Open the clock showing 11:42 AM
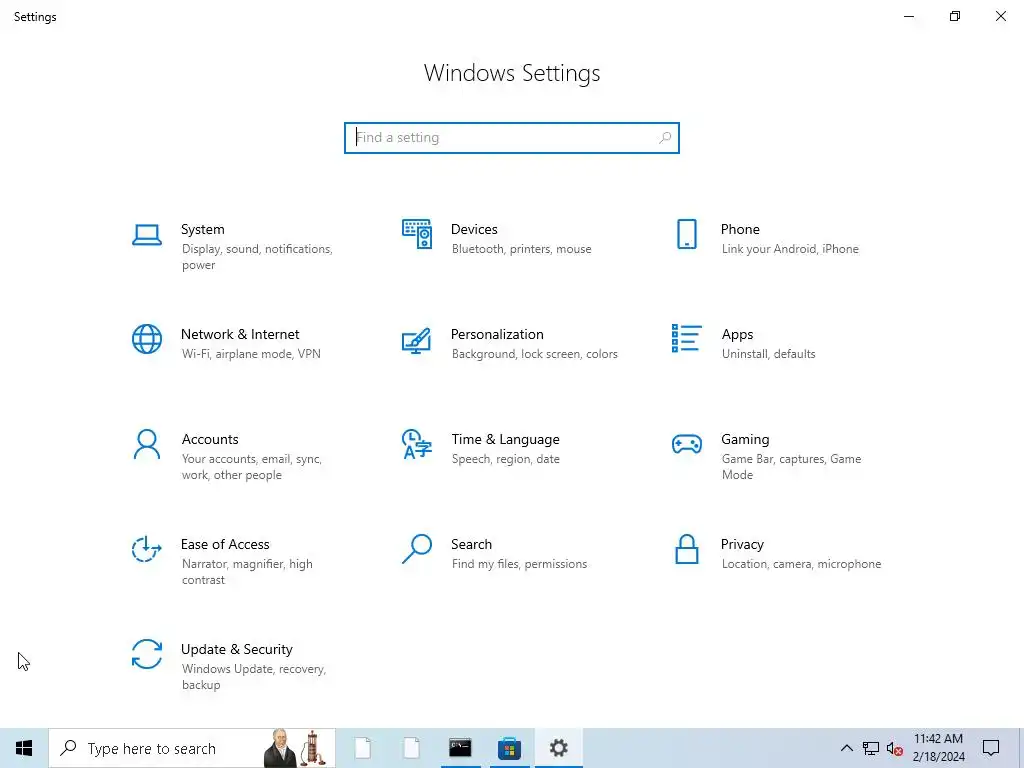Viewport: 1024px width, 768px height. coord(938,748)
